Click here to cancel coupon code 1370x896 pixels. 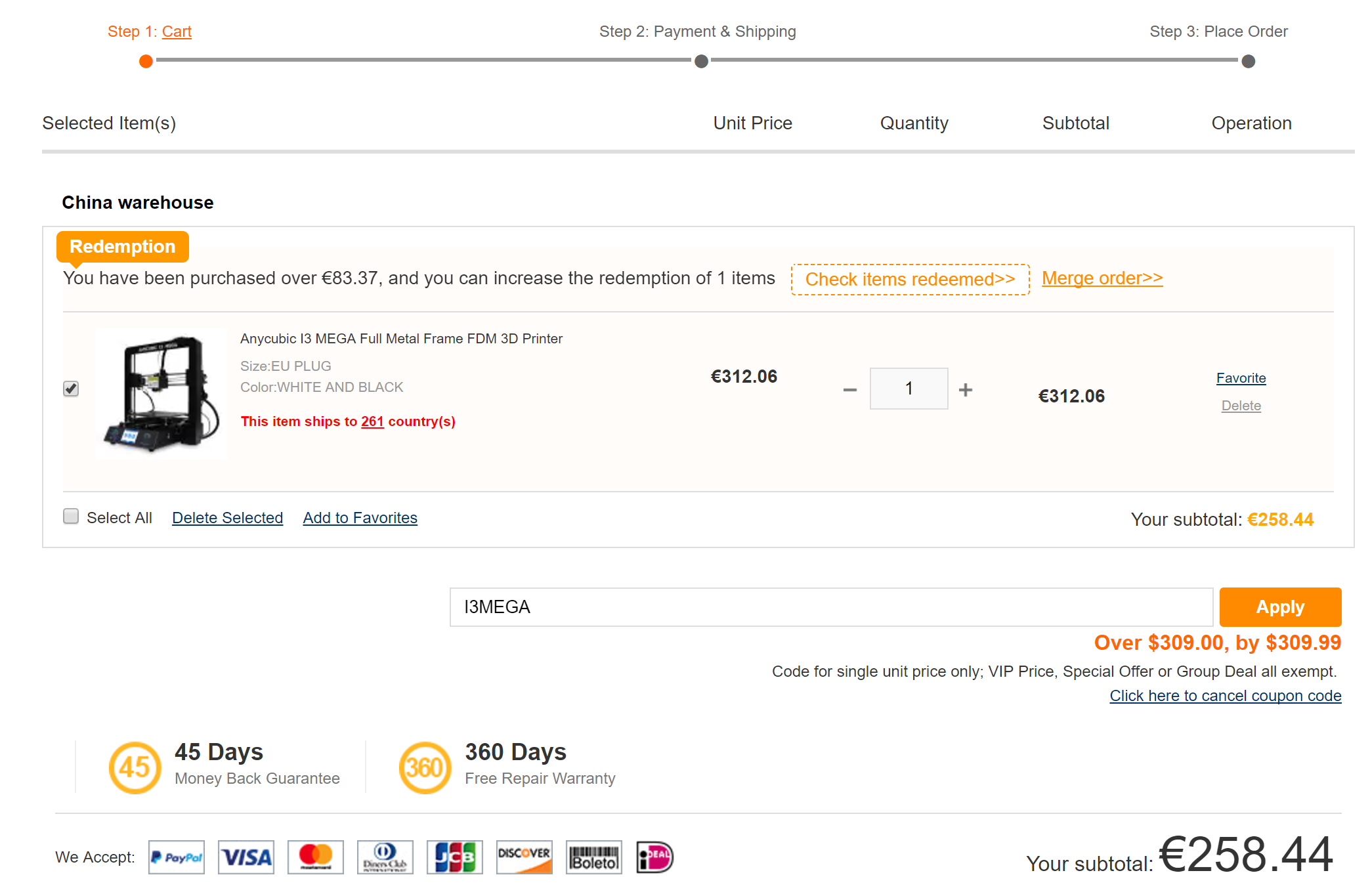[x=1225, y=696]
